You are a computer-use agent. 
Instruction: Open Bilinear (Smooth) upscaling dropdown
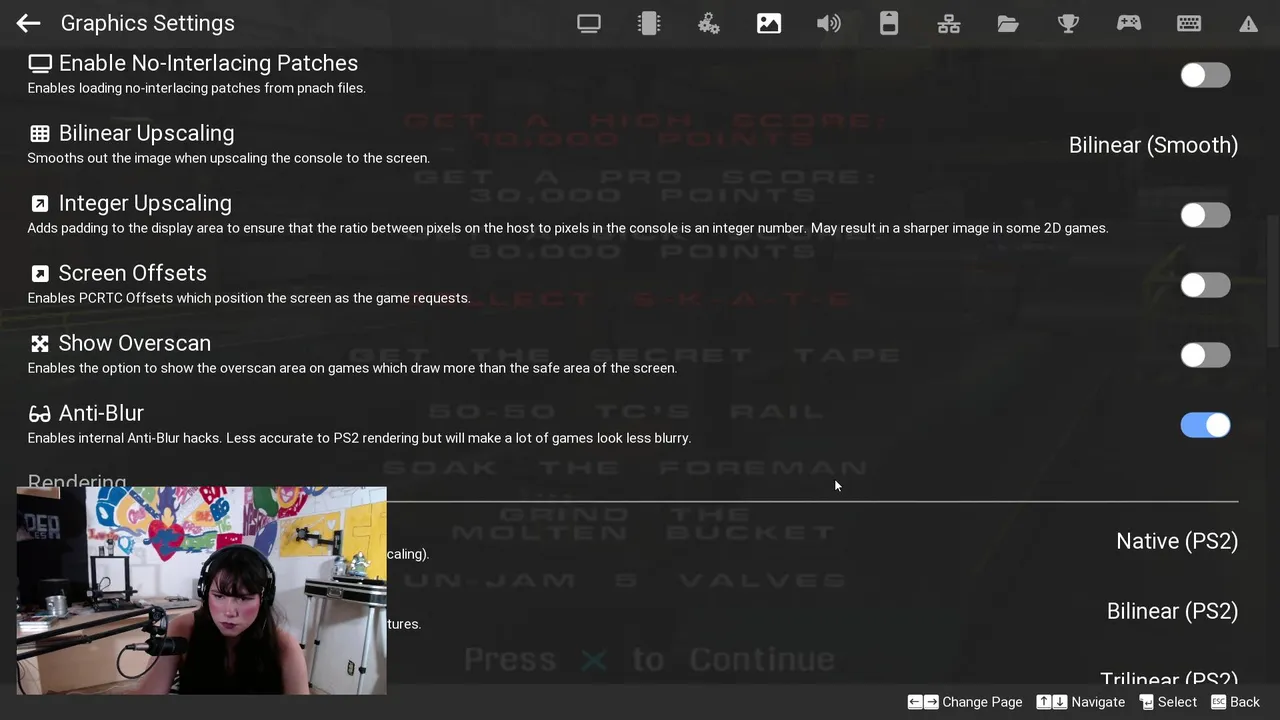coord(1153,145)
